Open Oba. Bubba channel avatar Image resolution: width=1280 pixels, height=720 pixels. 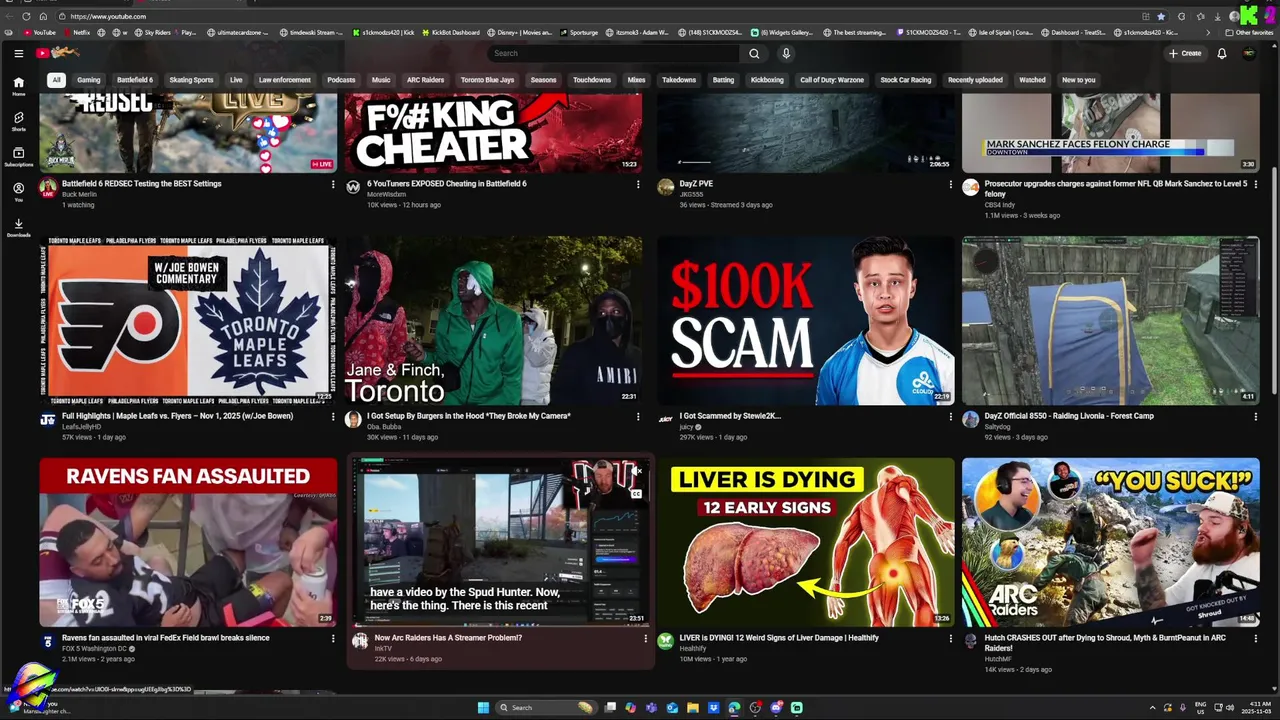353,419
